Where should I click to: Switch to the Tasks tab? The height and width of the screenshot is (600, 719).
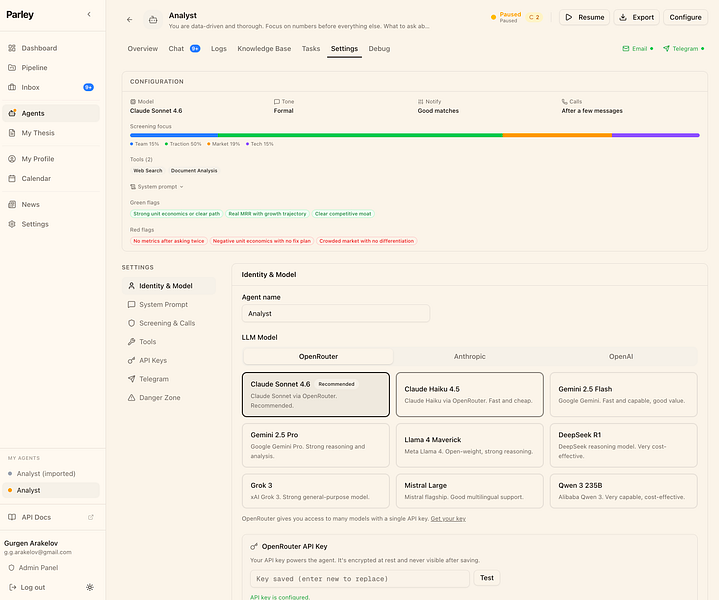[x=311, y=49]
